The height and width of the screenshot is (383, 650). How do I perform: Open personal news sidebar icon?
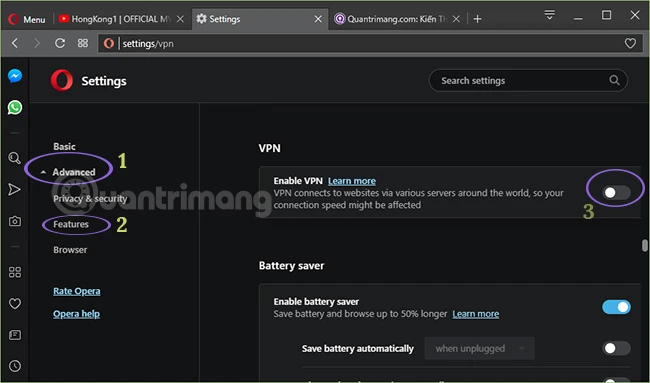tap(15, 335)
